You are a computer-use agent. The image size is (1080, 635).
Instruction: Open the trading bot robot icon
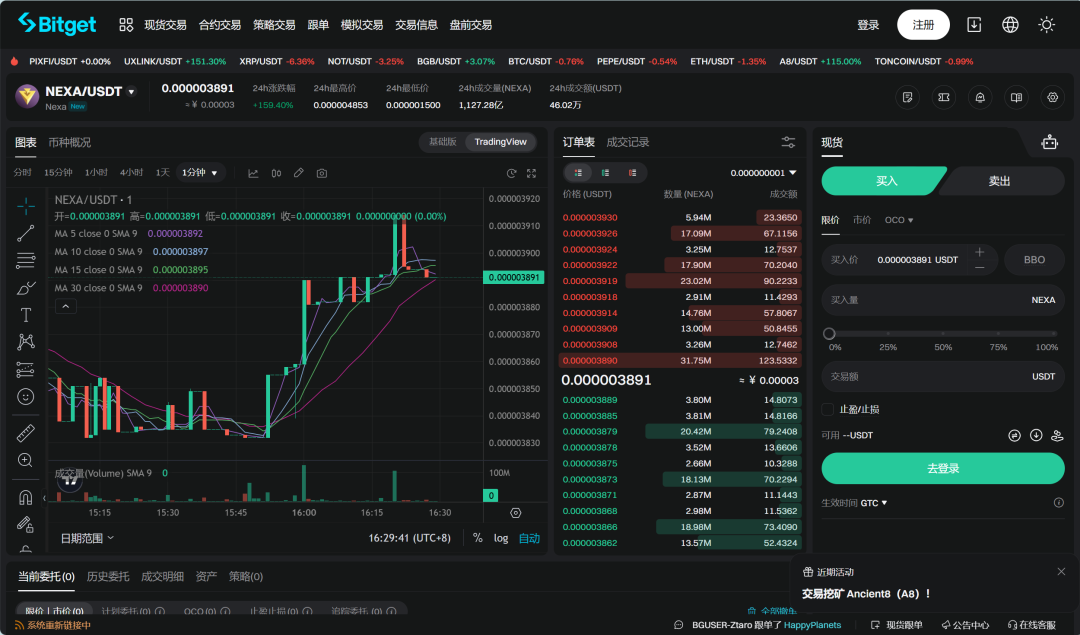point(1050,143)
